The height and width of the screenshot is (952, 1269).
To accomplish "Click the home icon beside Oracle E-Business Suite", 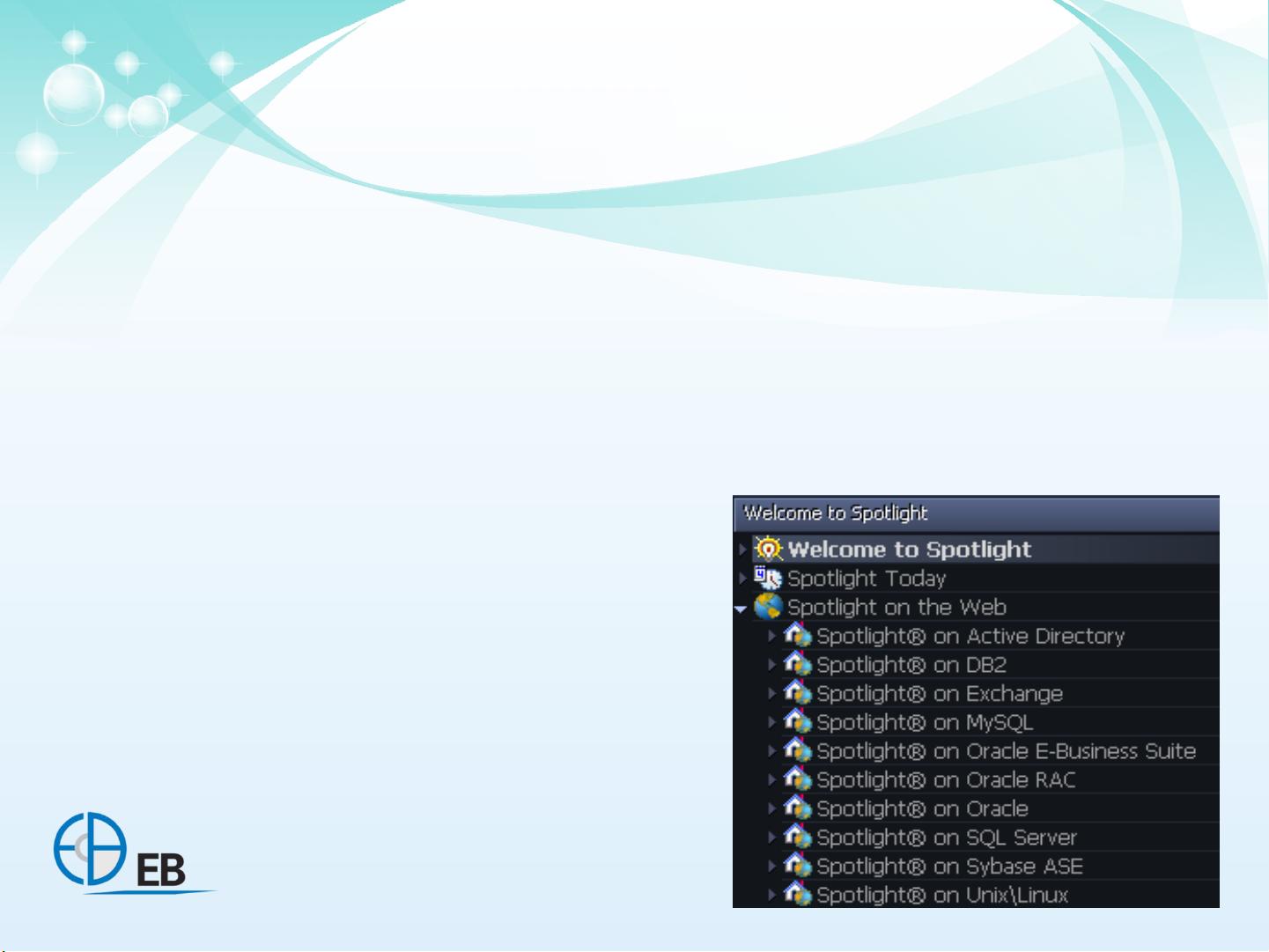I will click(798, 750).
